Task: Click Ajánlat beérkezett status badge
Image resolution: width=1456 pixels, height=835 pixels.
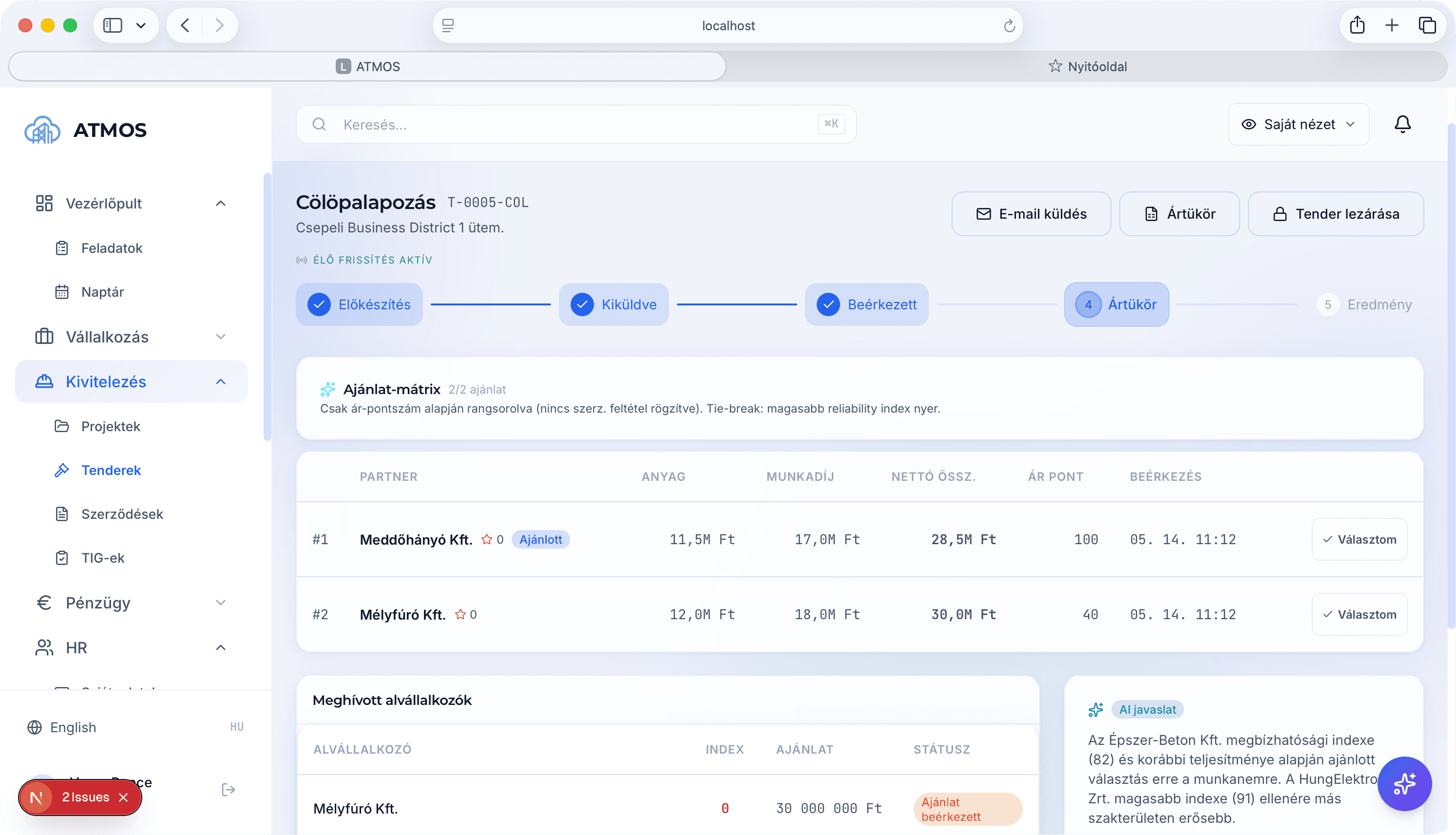Action: 967,809
